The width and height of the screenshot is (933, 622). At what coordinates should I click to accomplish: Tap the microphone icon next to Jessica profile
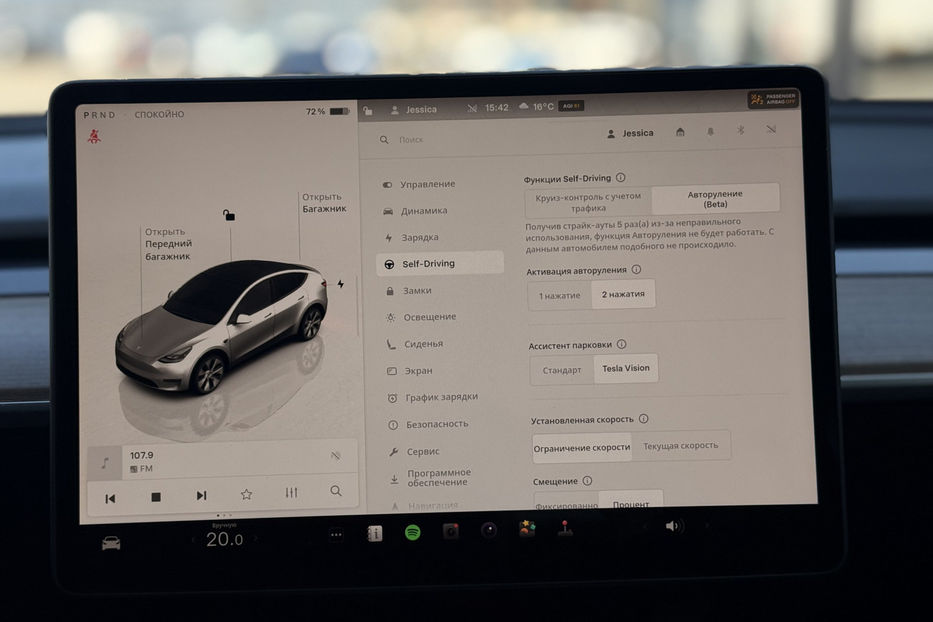pos(710,131)
